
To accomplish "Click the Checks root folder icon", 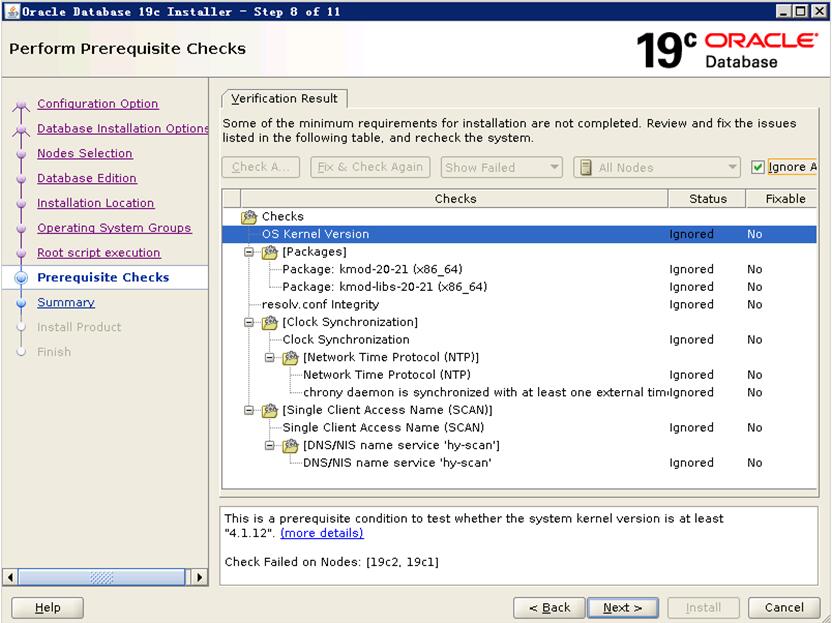I will 249,217.
